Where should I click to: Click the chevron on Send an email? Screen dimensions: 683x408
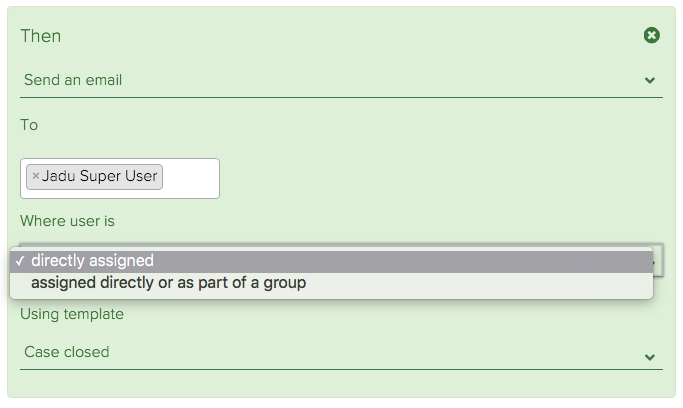click(650, 81)
